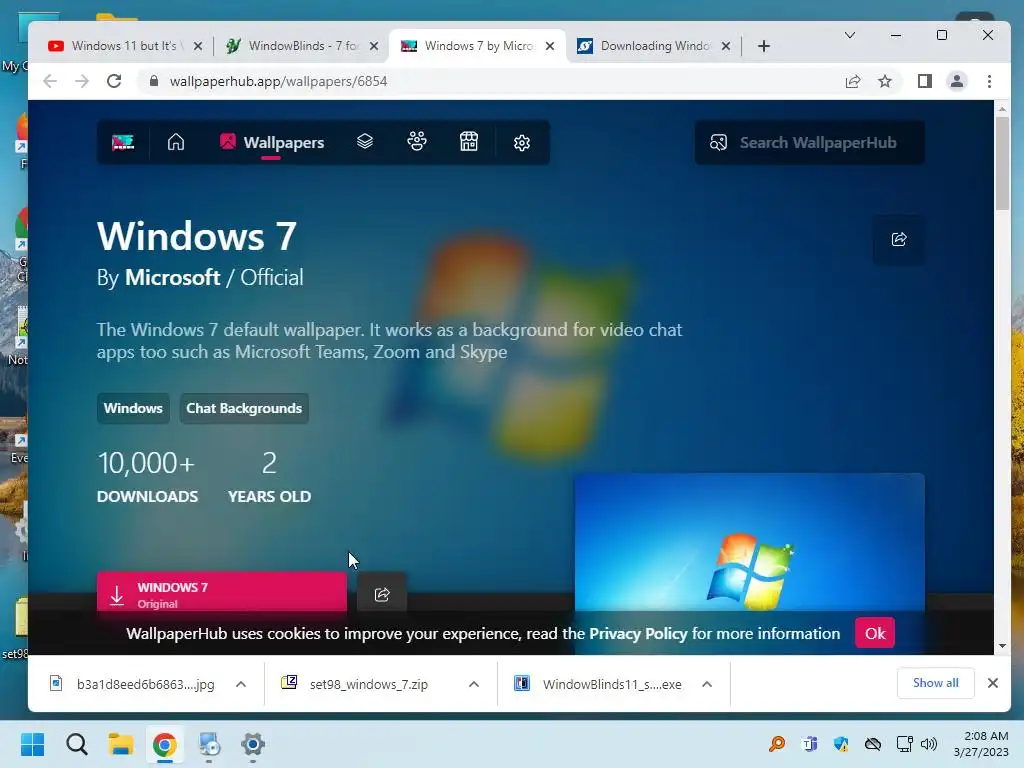Open the WallpaperHub logo icon

[123, 142]
